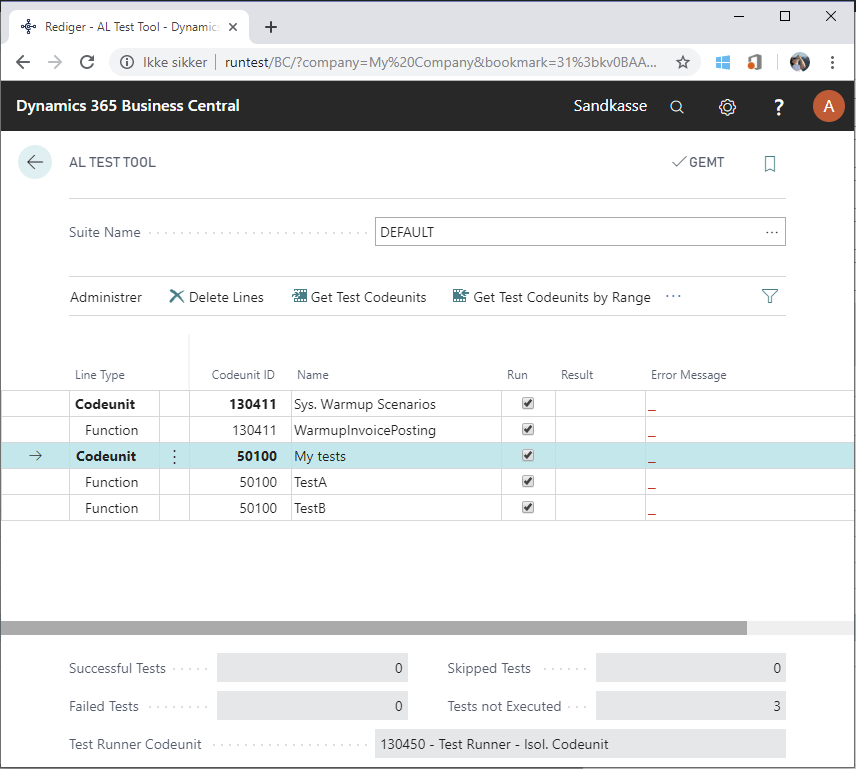Click the horizontal scrollbar of the list
Viewport: 856px width, 769px height.
tap(373, 628)
